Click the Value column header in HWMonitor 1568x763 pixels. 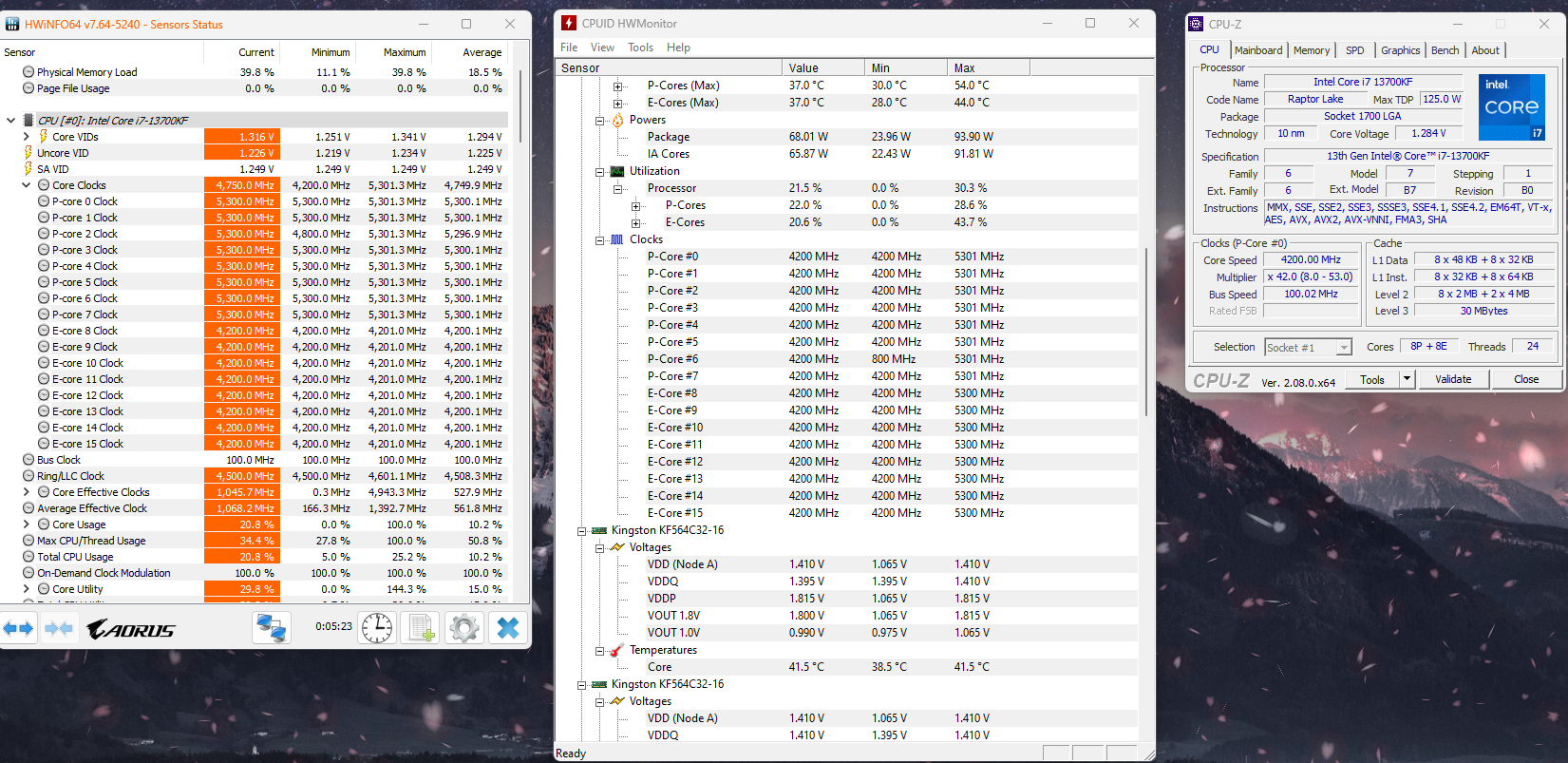[x=823, y=67]
